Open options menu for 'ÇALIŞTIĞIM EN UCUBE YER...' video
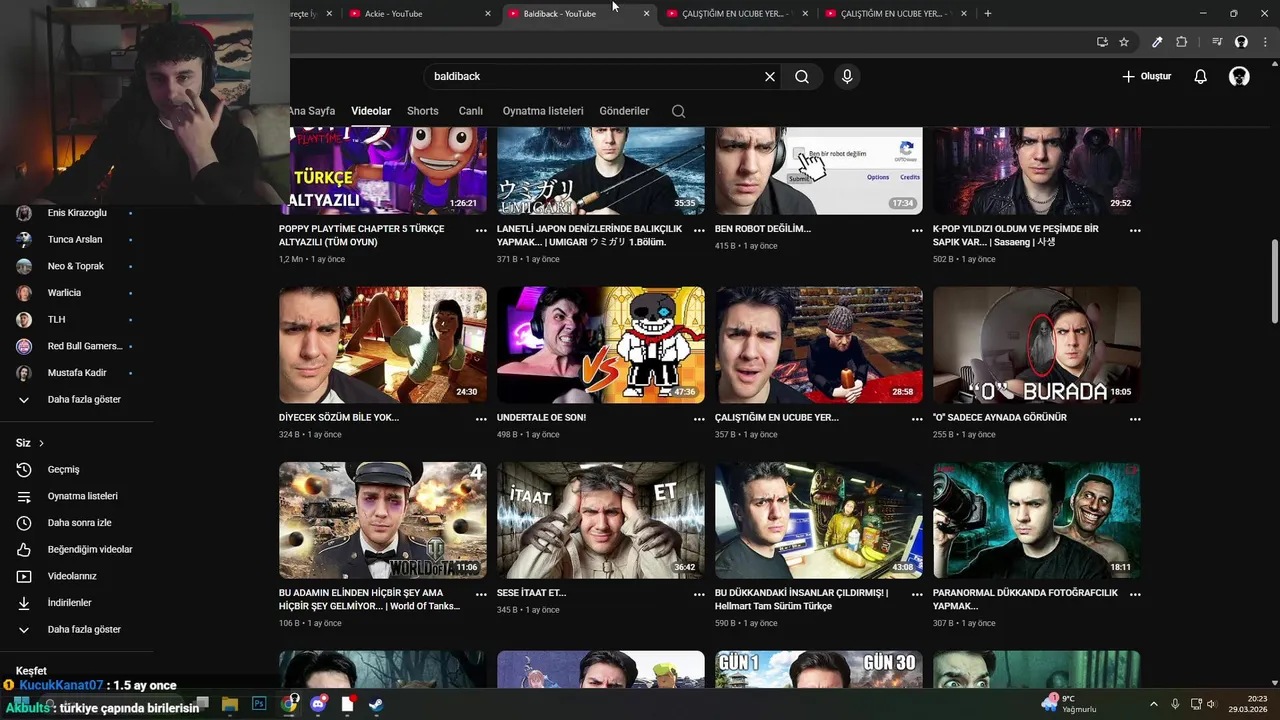This screenshot has height=720, width=1280. pyautogui.click(x=917, y=419)
